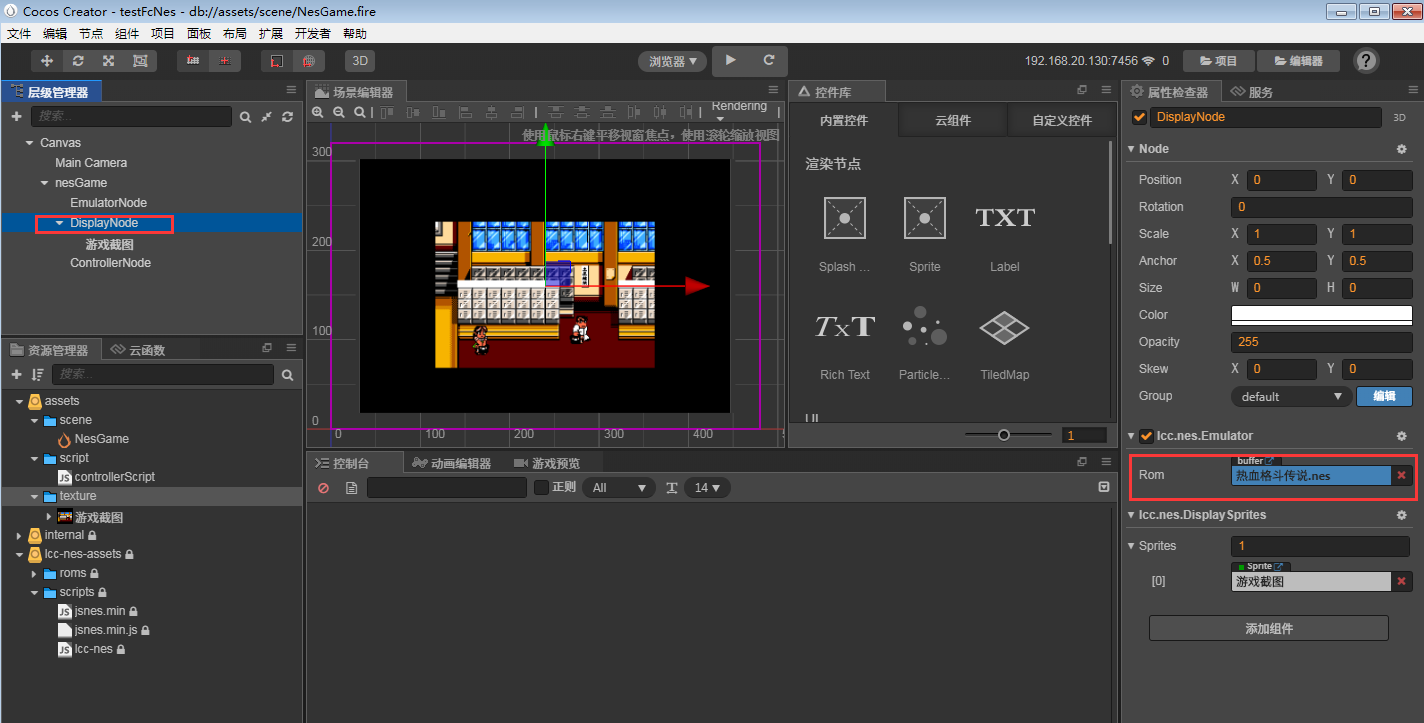Clear the console with the red icon
1424x723 pixels.
coord(323,488)
